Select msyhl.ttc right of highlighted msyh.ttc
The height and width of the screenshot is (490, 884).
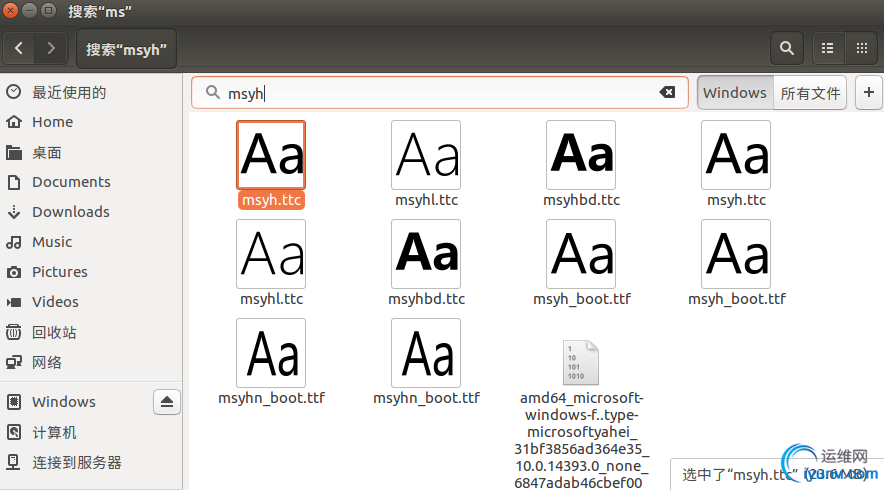tap(426, 165)
